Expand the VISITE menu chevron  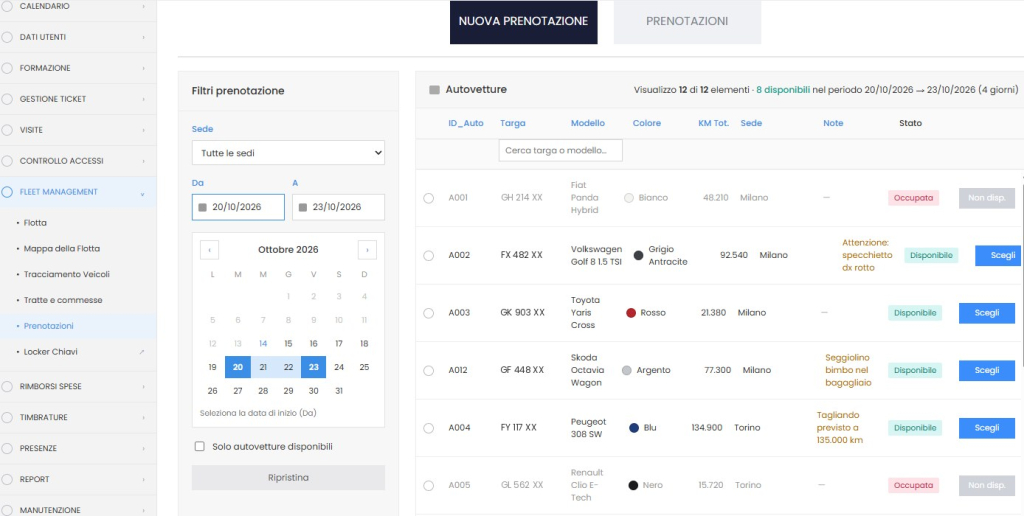point(144,130)
